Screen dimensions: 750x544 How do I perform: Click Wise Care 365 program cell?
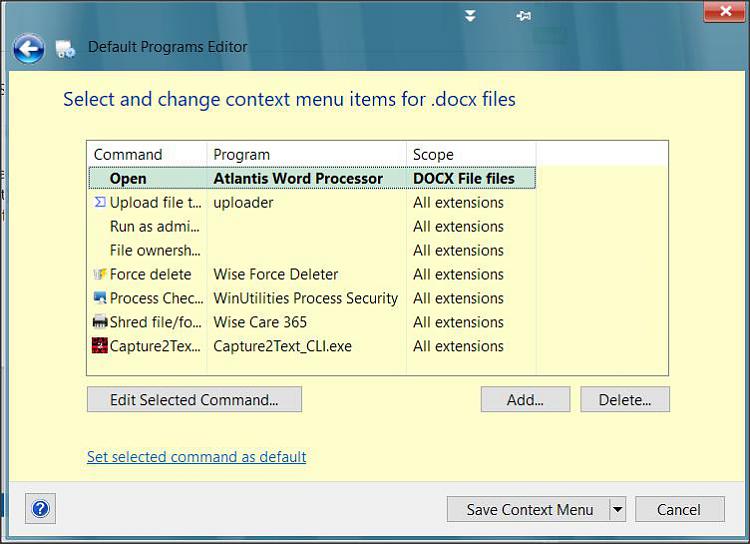pyautogui.click(x=260, y=322)
